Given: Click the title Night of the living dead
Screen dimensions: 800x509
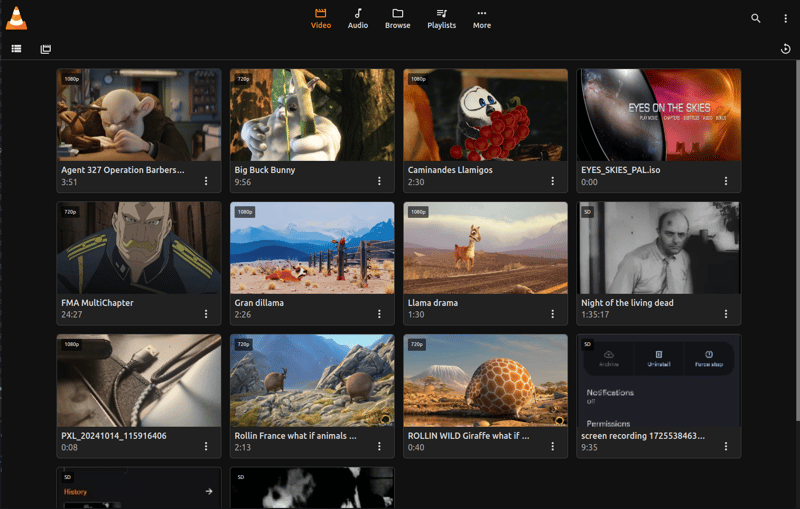Looking at the screenshot, I should [x=627, y=302].
